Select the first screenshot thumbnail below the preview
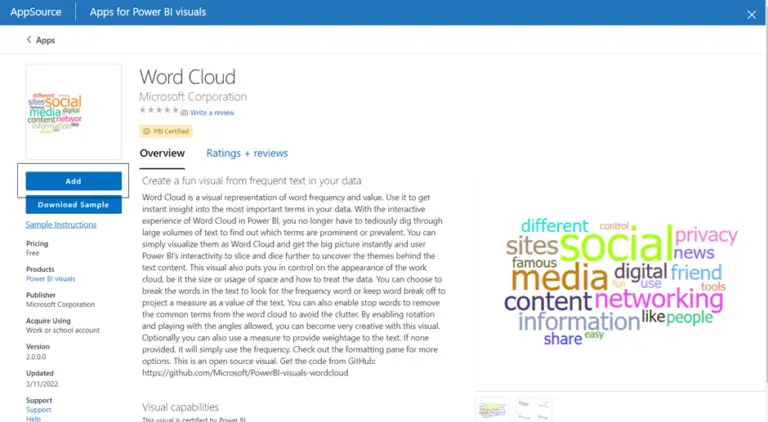768x422 pixels. click(x=492, y=409)
